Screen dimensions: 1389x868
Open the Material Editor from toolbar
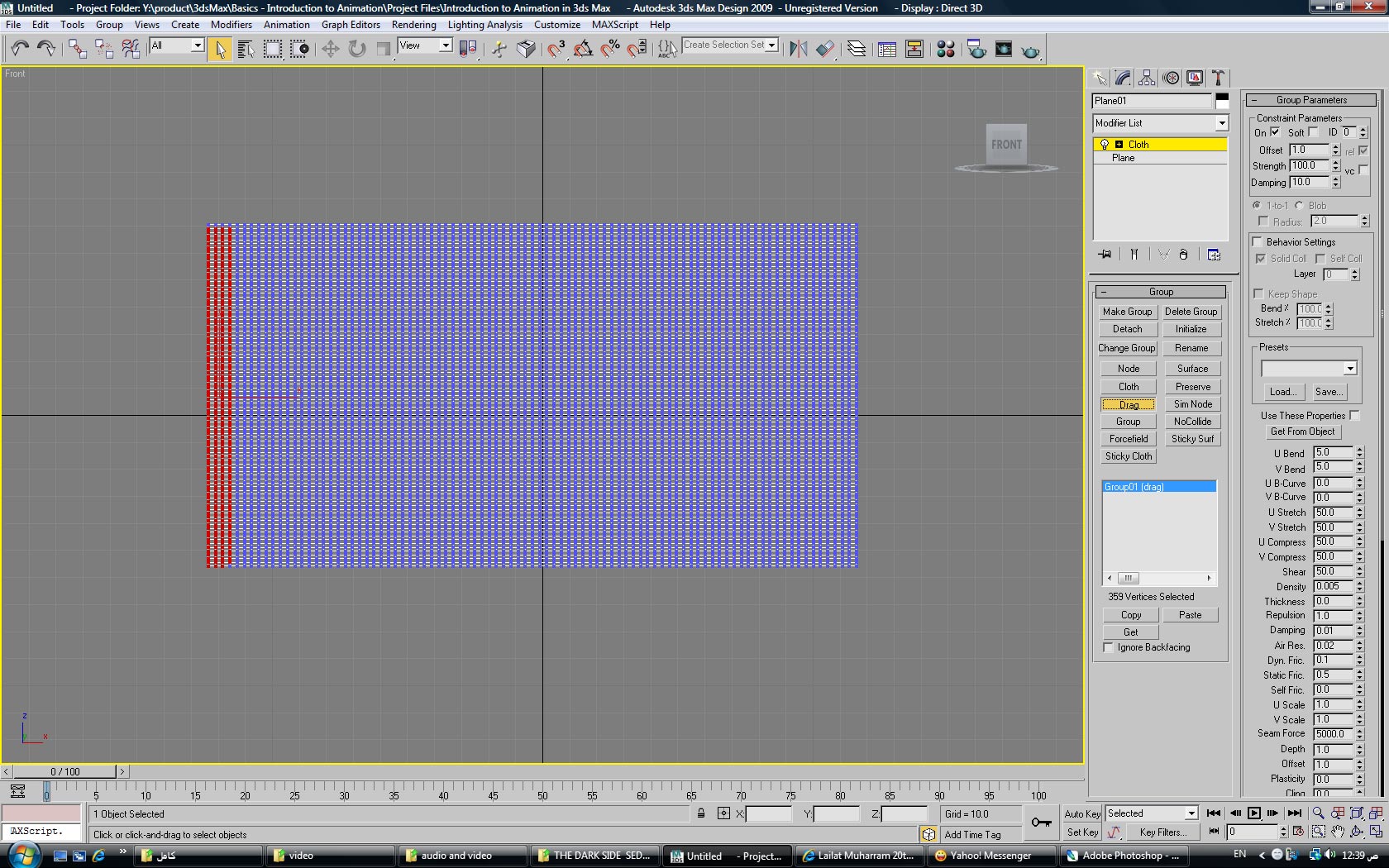click(x=946, y=50)
